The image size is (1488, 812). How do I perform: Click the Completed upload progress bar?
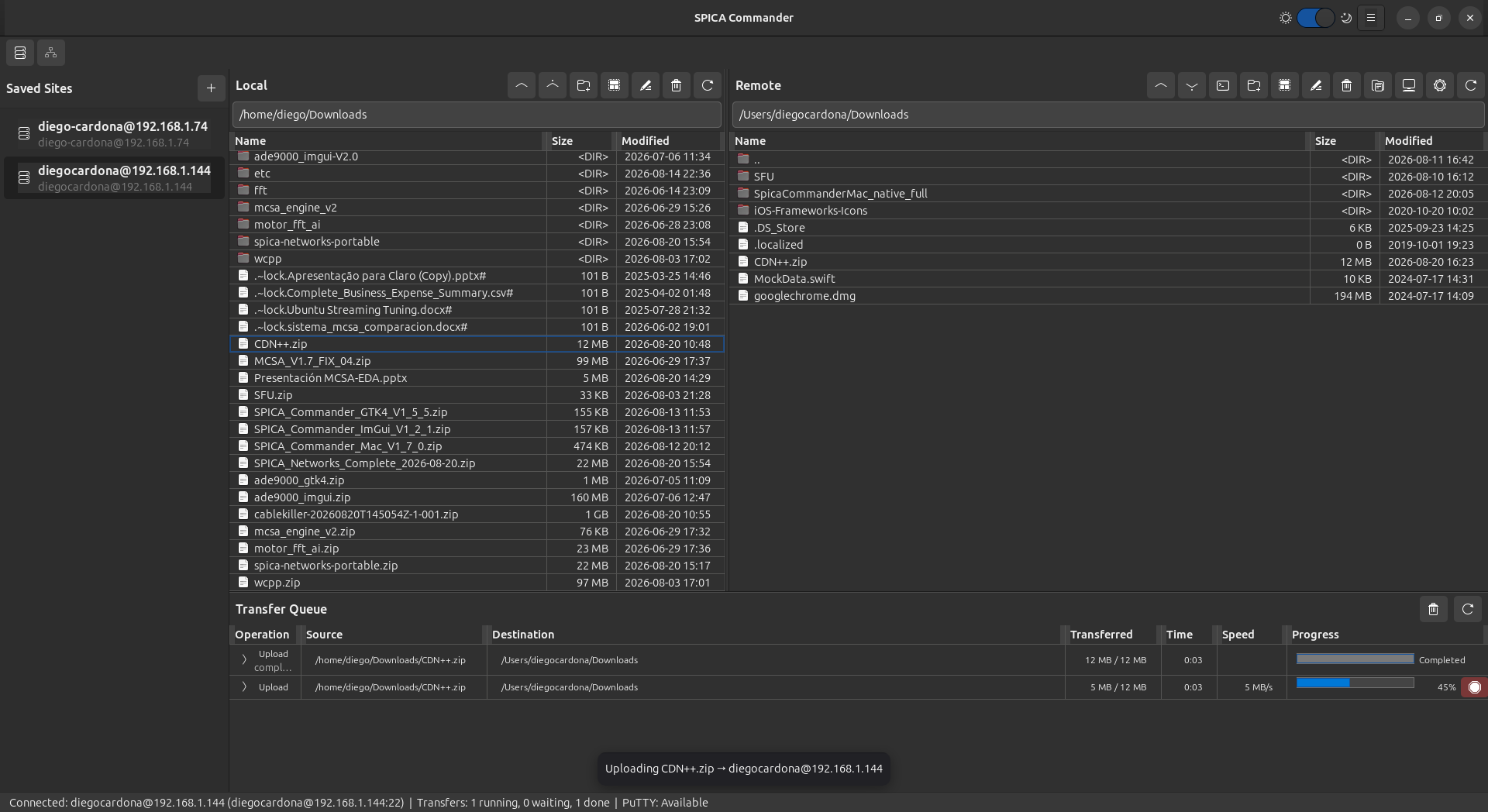pyautogui.click(x=1355, y=659)
